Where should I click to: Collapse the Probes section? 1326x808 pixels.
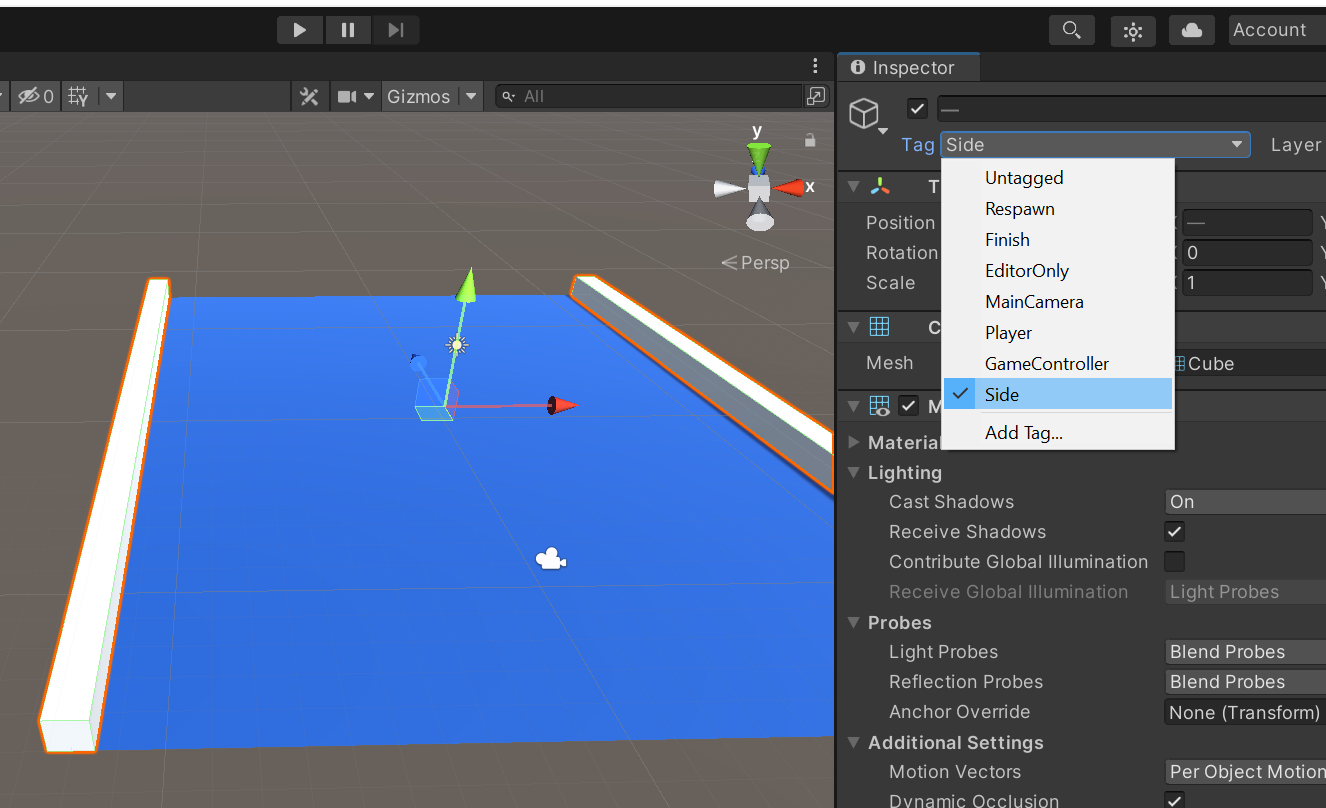click(x=853, y=622)
